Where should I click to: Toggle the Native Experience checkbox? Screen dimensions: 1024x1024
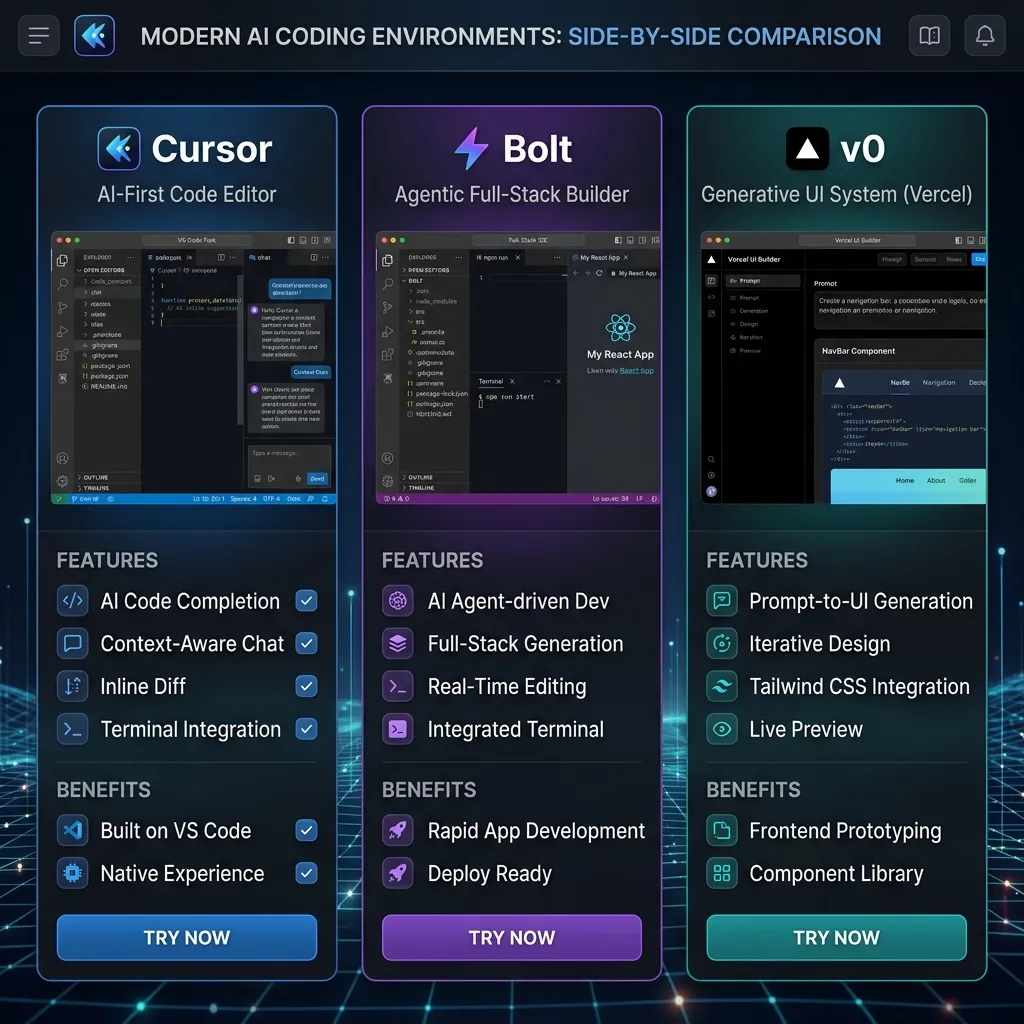(306, 873)
